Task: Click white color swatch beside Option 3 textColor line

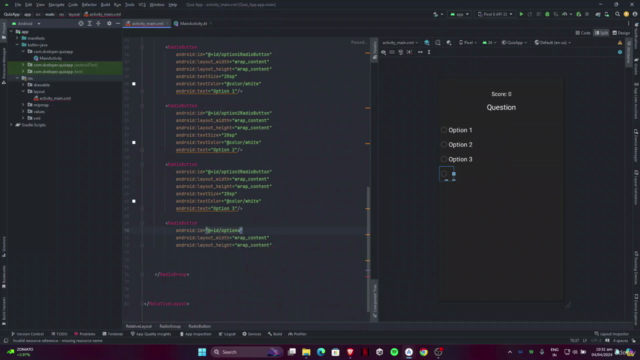Action: (x=134, y=201)
